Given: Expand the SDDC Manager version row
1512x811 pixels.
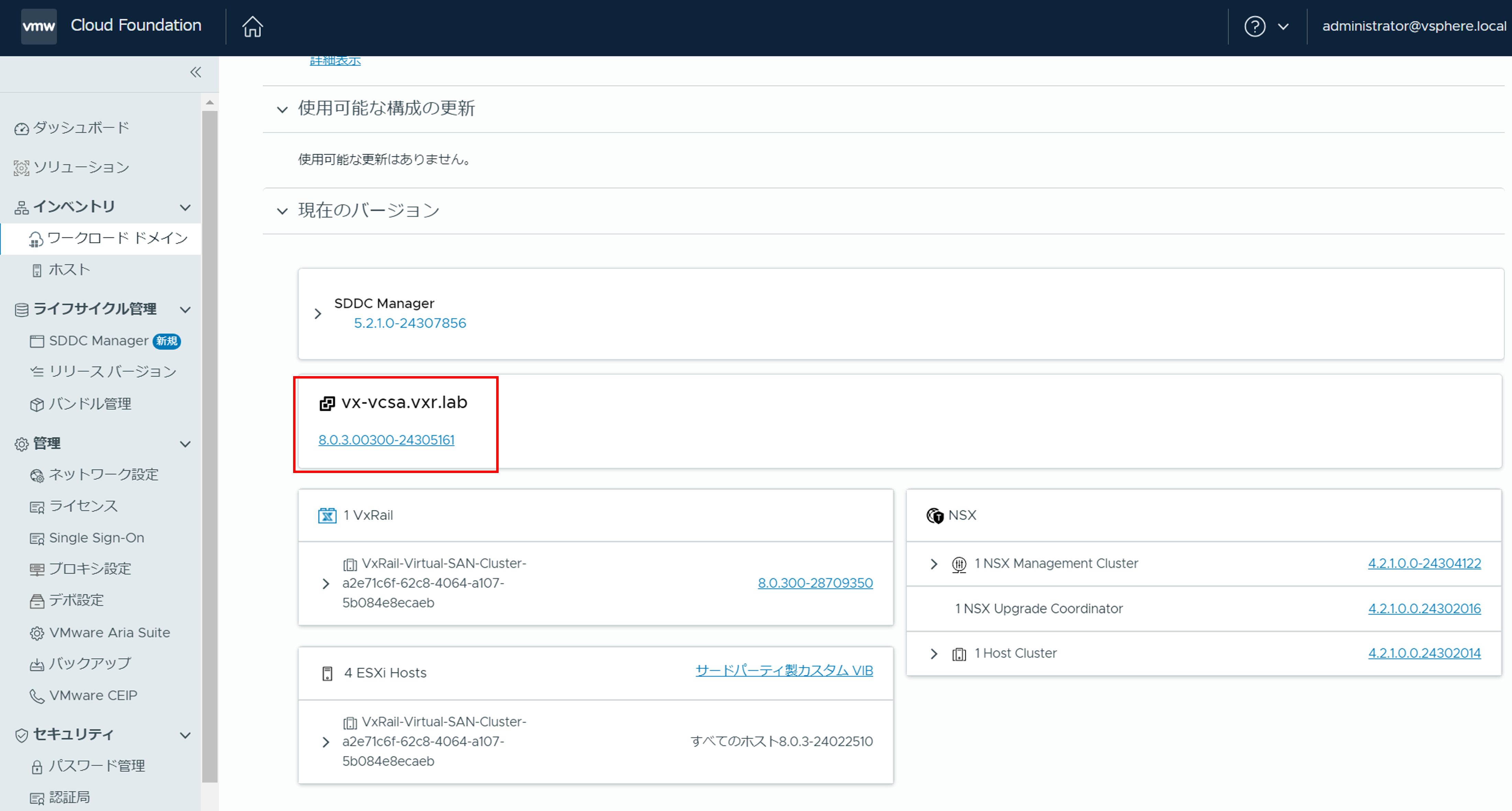Looking at the screenshot, I should click(x=318, y=314).
